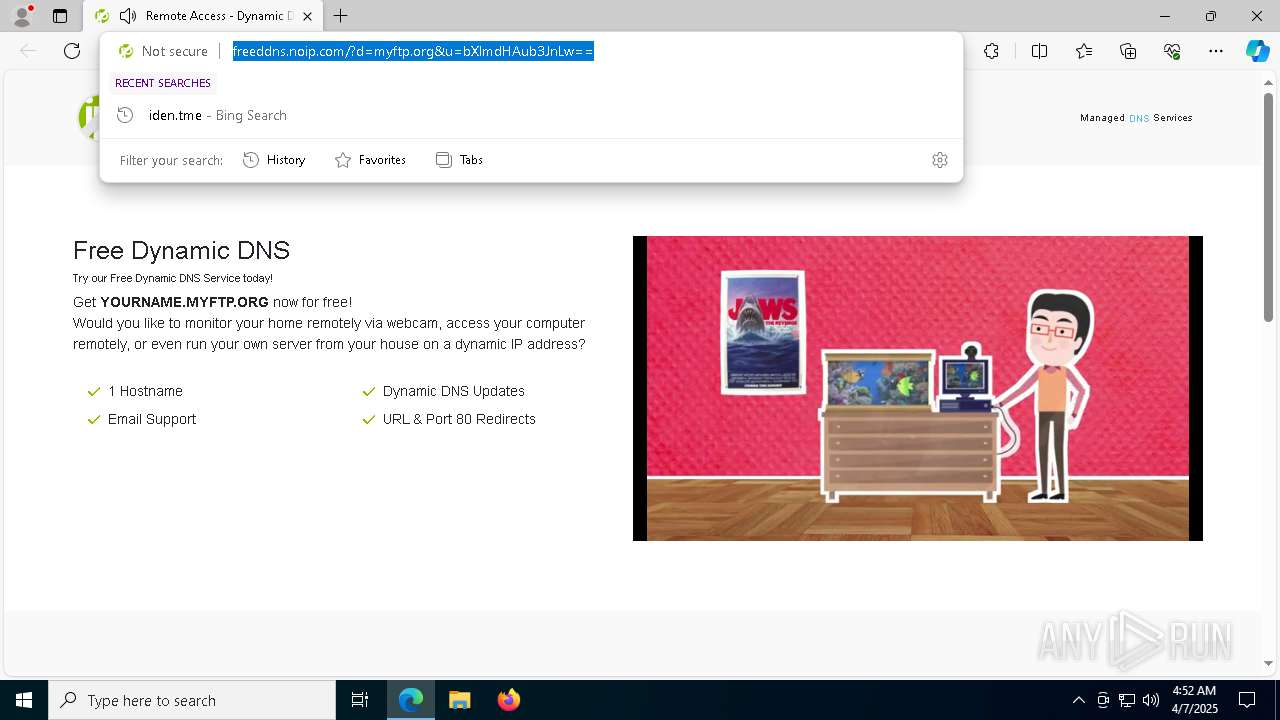Open the Collections icon
This screenshot has height=720, width=1280.
1128,51
